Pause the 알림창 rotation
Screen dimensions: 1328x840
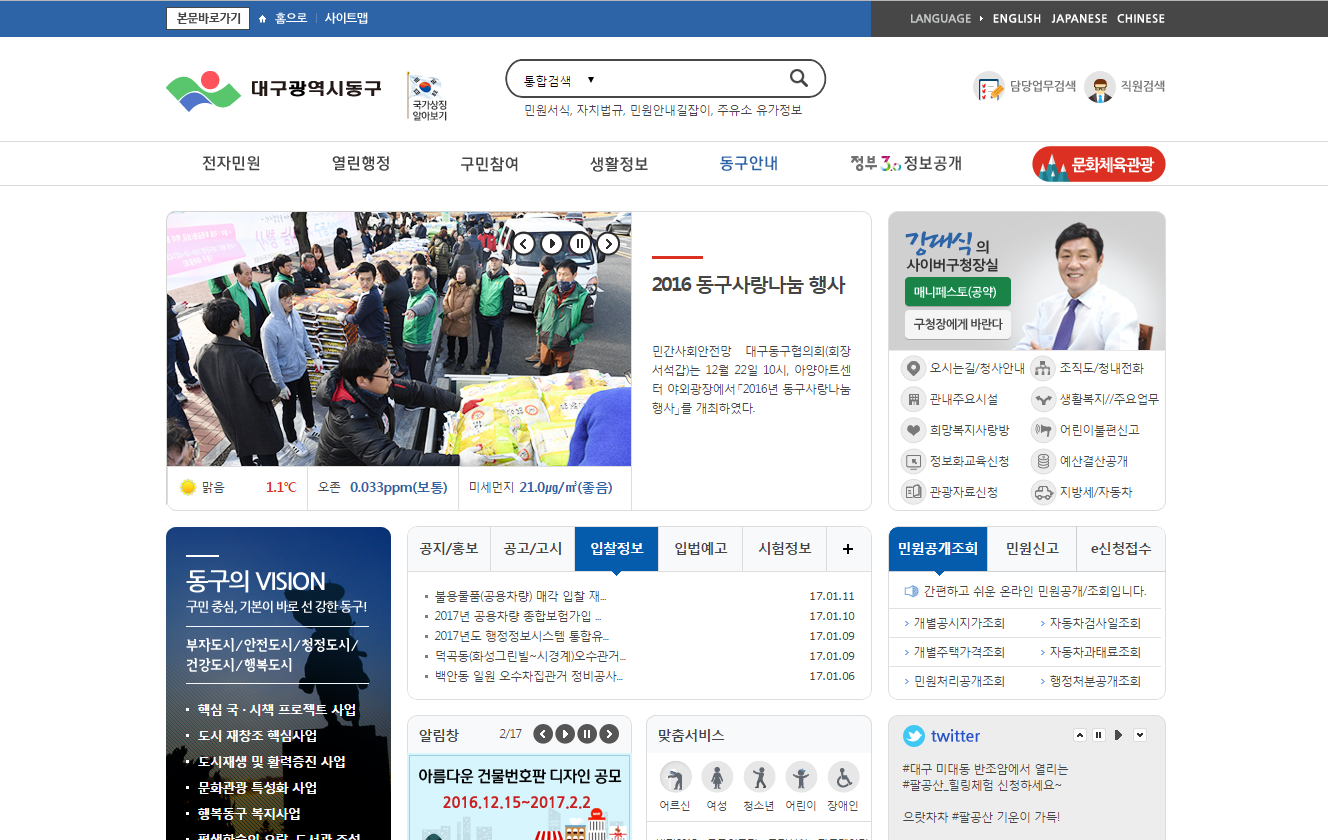pos(586,733)
